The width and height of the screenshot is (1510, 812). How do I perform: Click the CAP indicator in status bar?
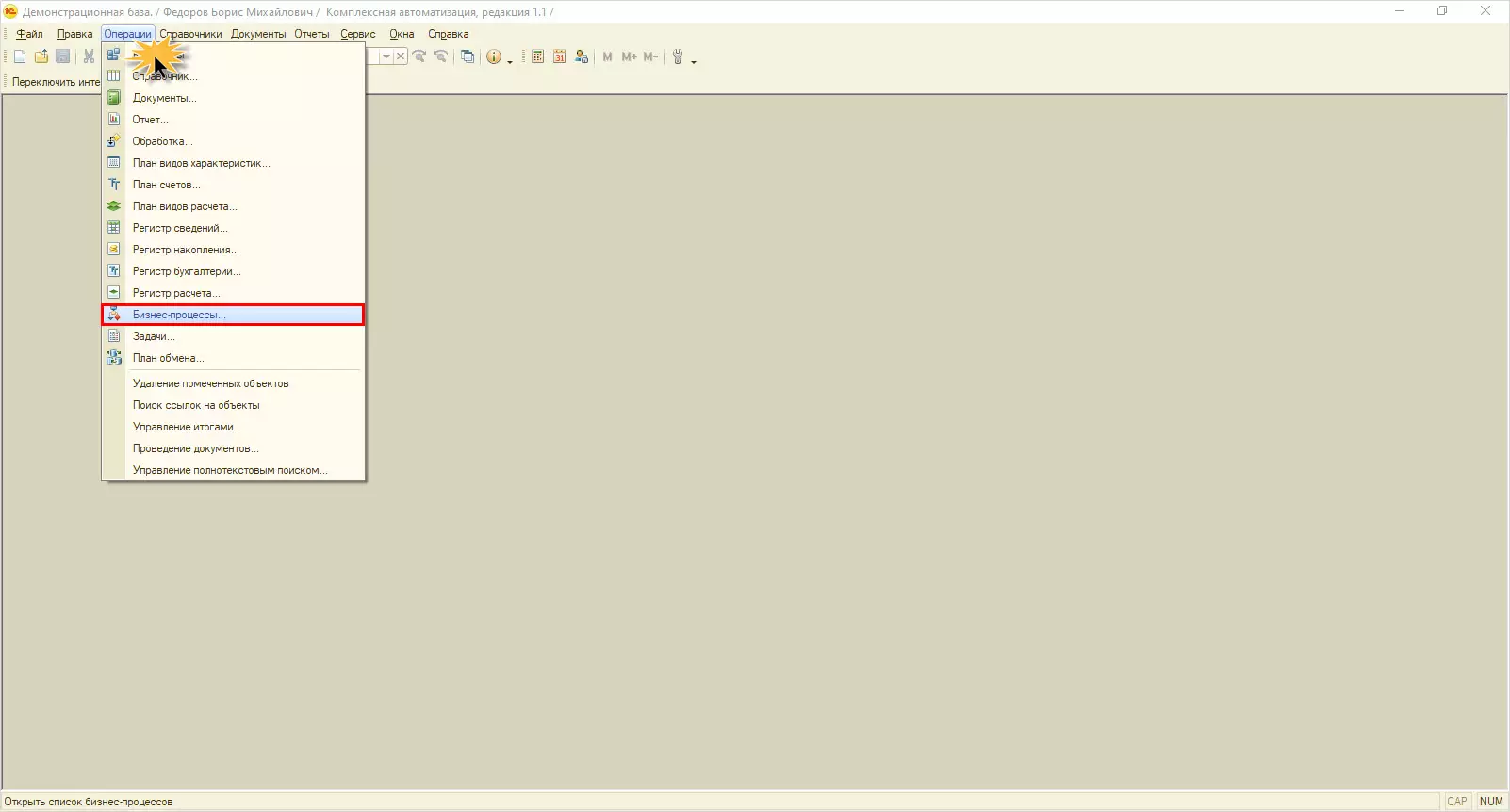1457,802
